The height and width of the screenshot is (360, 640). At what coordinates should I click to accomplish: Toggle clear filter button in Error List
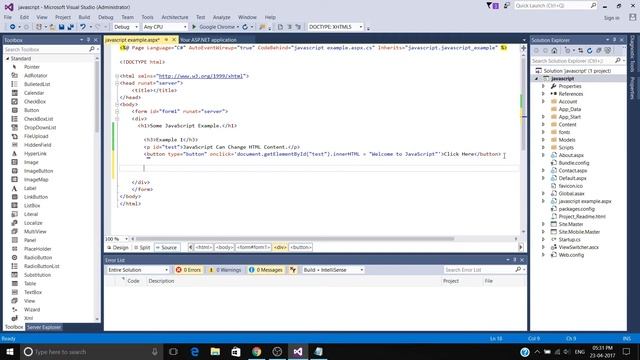click(293, 270)
